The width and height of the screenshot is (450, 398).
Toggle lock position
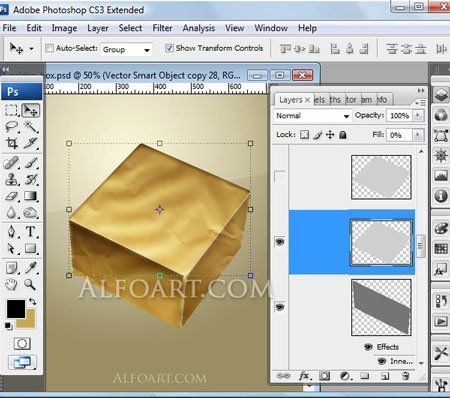[330, 135]
